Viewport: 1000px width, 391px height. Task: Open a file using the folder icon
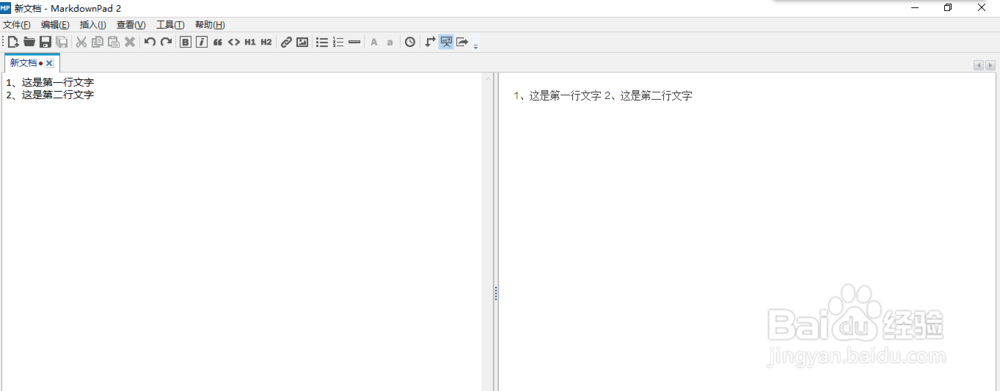pos(29,42)
